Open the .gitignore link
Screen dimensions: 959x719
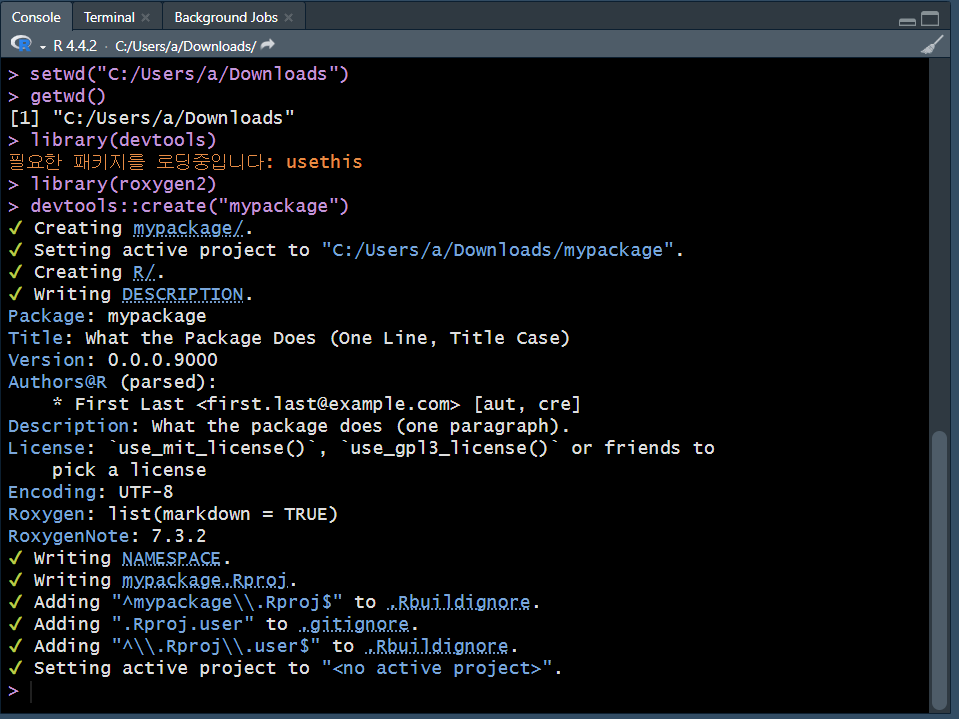pyautogui.click(x=354, y=624)
